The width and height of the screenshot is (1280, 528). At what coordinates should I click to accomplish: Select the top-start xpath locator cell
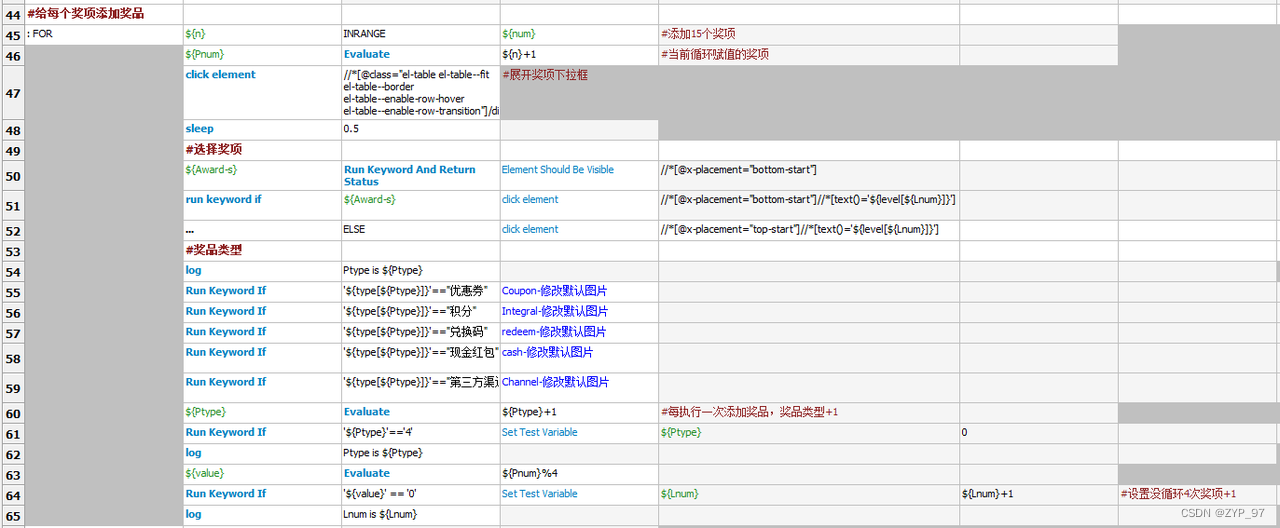(x=808, y=230)
